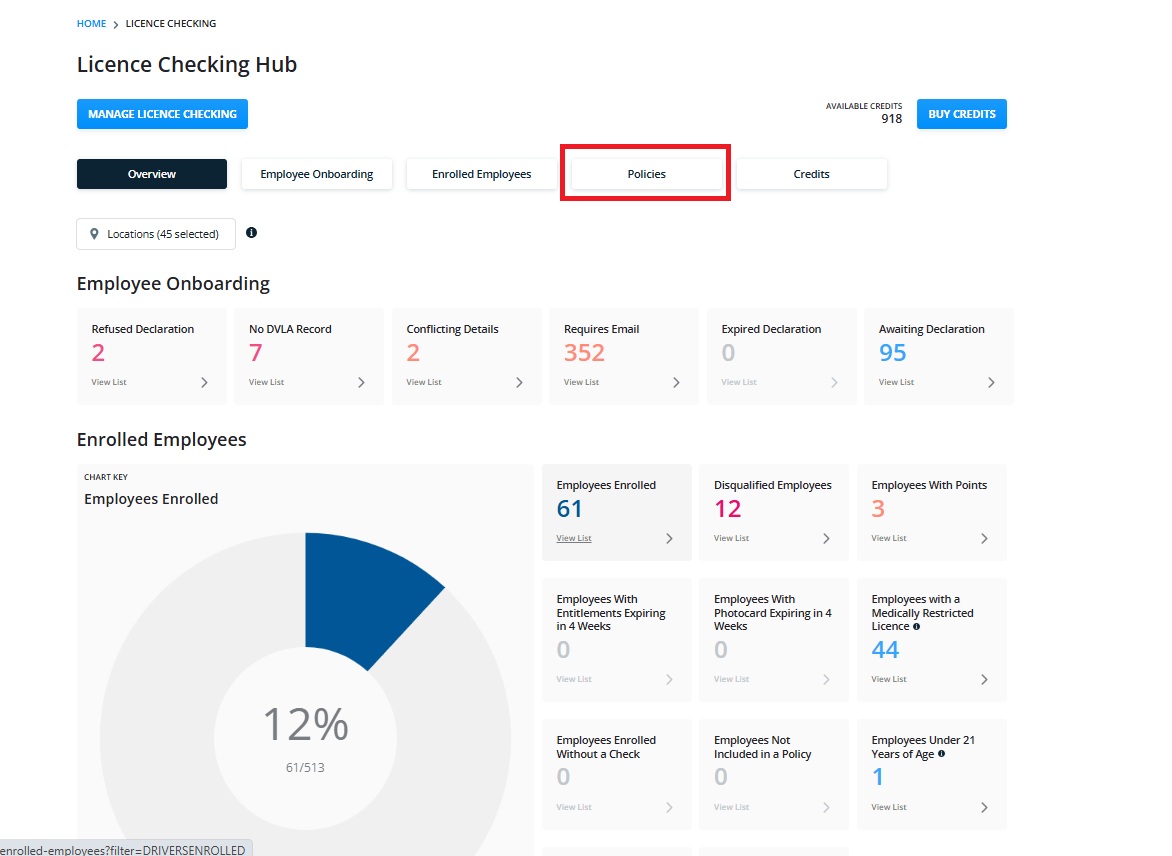1172x856 pixels.
Task: Go to HOME in the breadcrumb
Action: (91, 24)
